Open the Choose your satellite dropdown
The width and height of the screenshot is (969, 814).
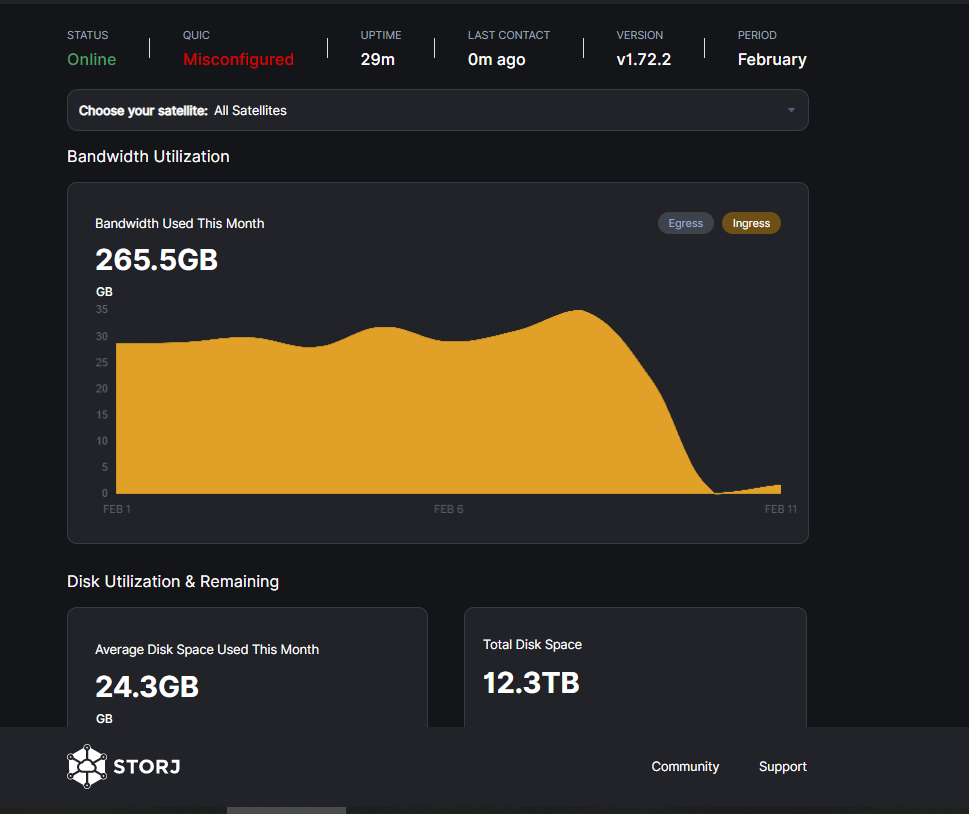437,110
